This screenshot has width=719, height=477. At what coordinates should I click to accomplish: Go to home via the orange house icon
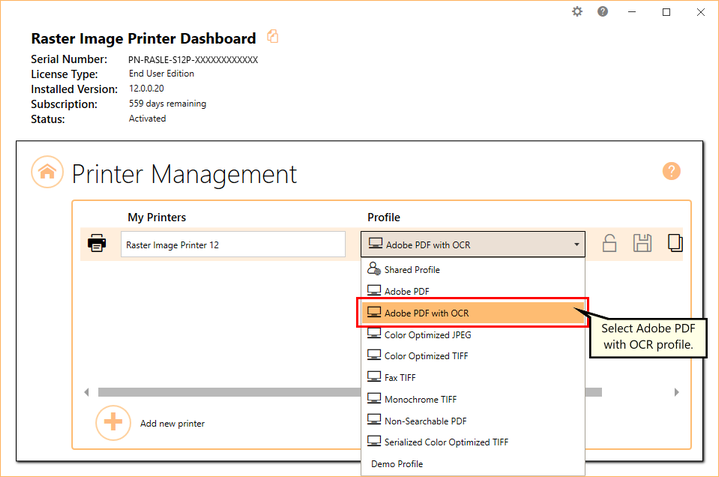pyautogui.click(x=47, y=172)
